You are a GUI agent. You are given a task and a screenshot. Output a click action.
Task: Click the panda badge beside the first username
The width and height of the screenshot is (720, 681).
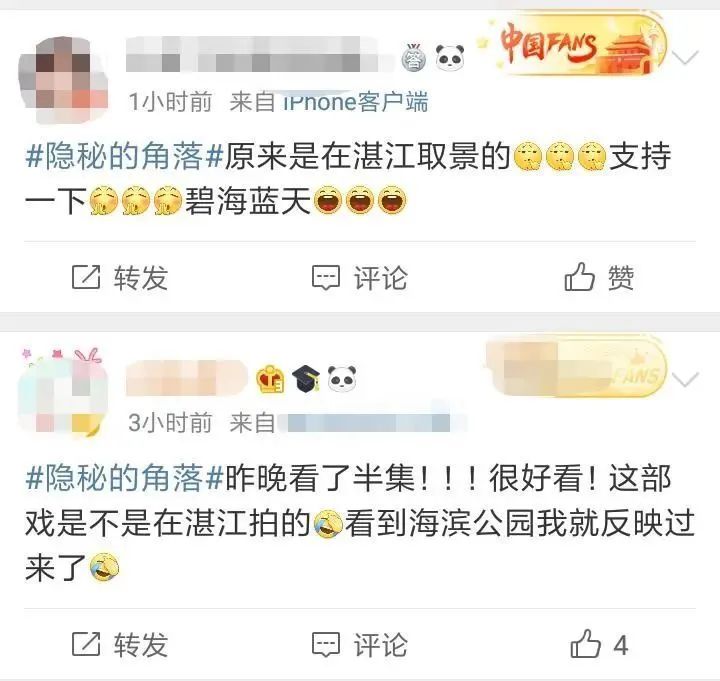(449, 58)
